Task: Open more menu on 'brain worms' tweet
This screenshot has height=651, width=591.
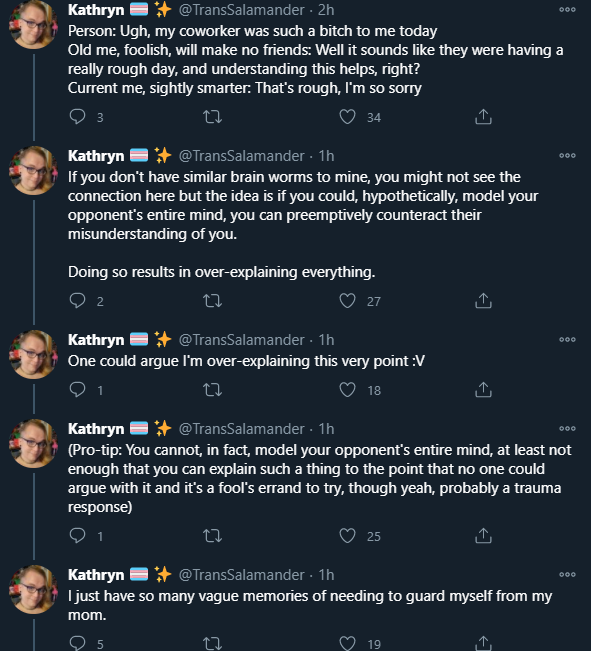Action: (x=567, y=155)
